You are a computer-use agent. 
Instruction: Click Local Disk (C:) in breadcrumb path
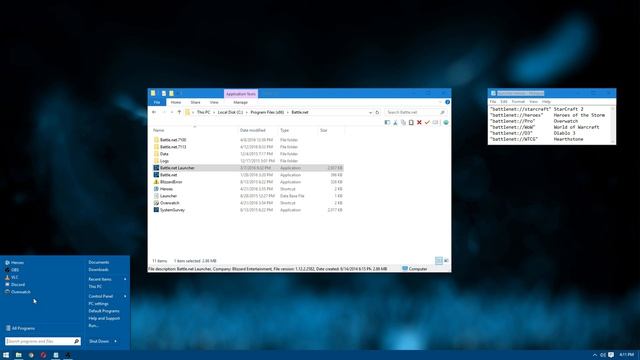(x=230, y=112)
